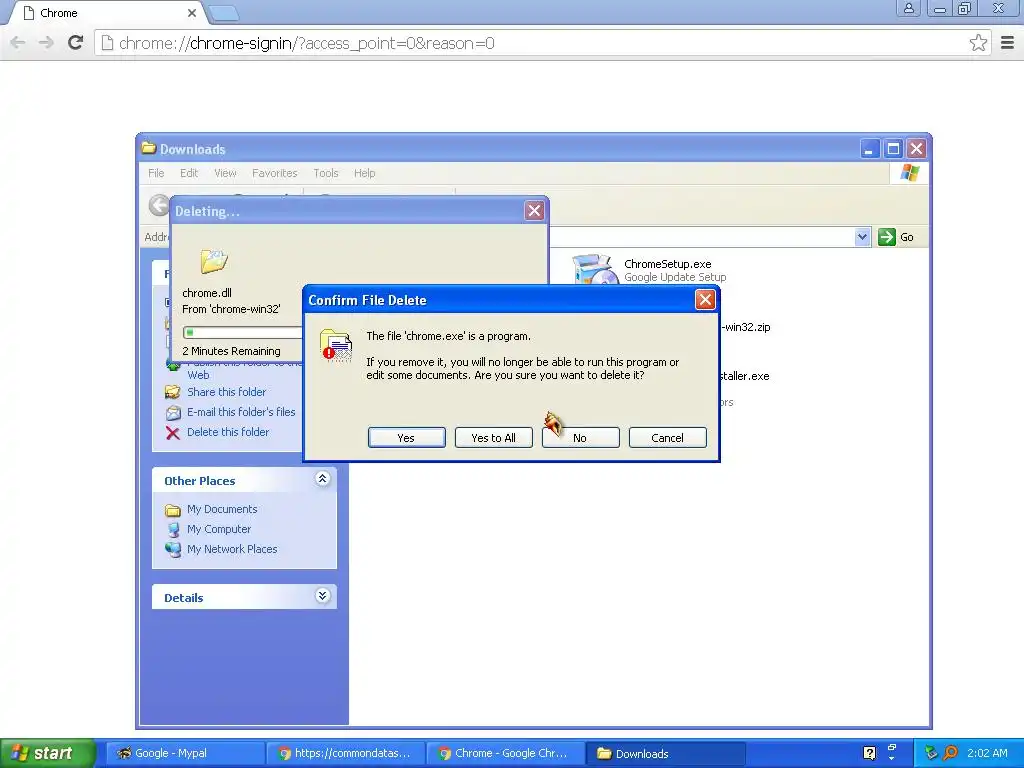Viewport: 1024px width, 768px height.
Task: Click the Windows flag logo in Explorer
Action: click(x=910, y=173)
